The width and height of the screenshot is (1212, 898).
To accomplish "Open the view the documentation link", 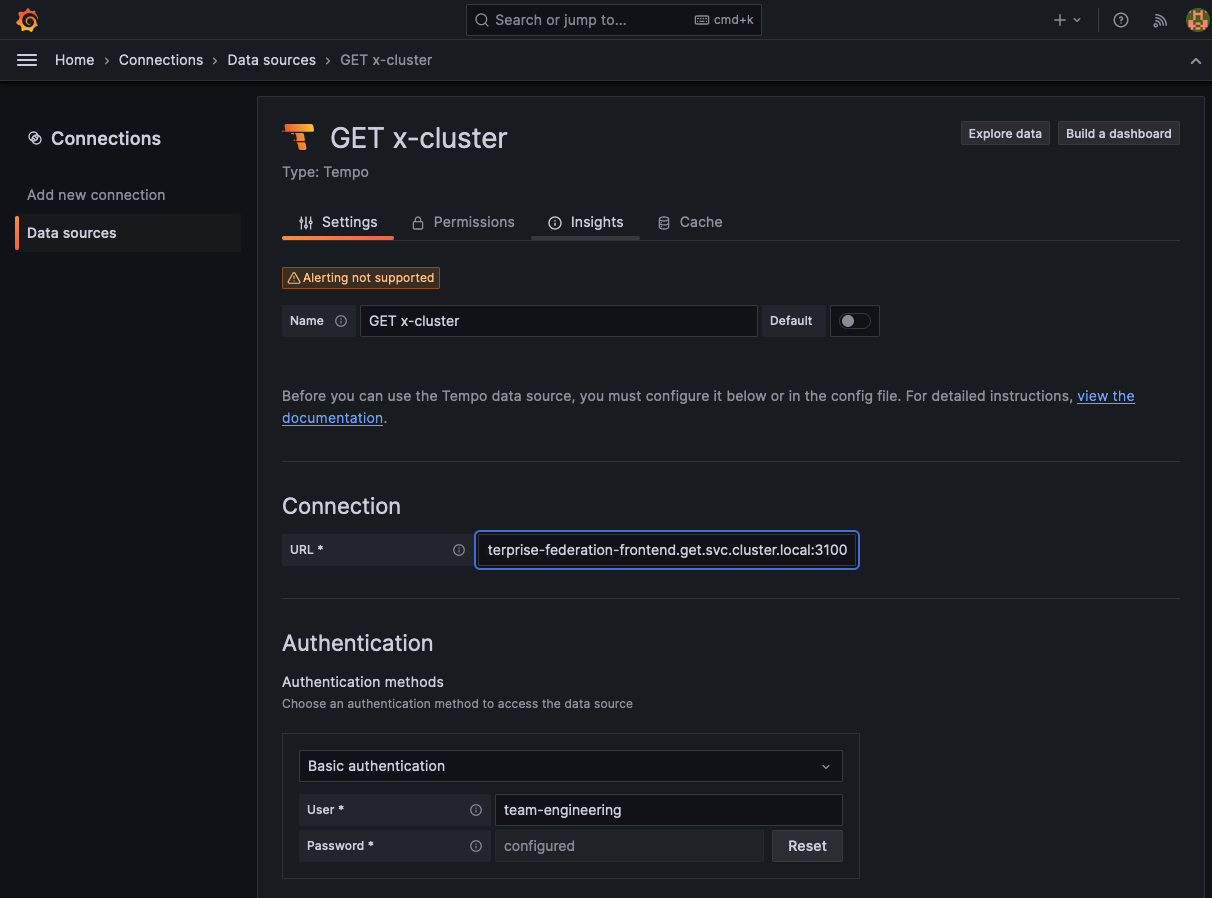I will (x=1105, y=396).
